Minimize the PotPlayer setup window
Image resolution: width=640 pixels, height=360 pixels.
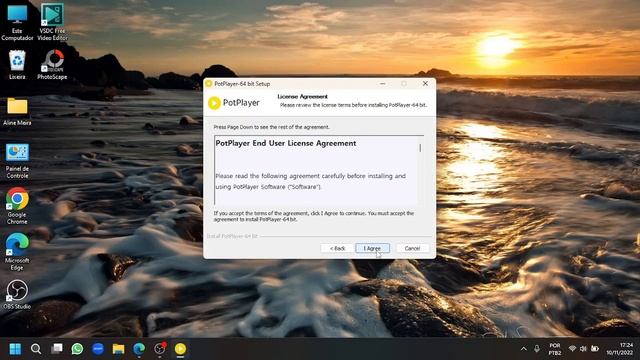tap(382, 84)
